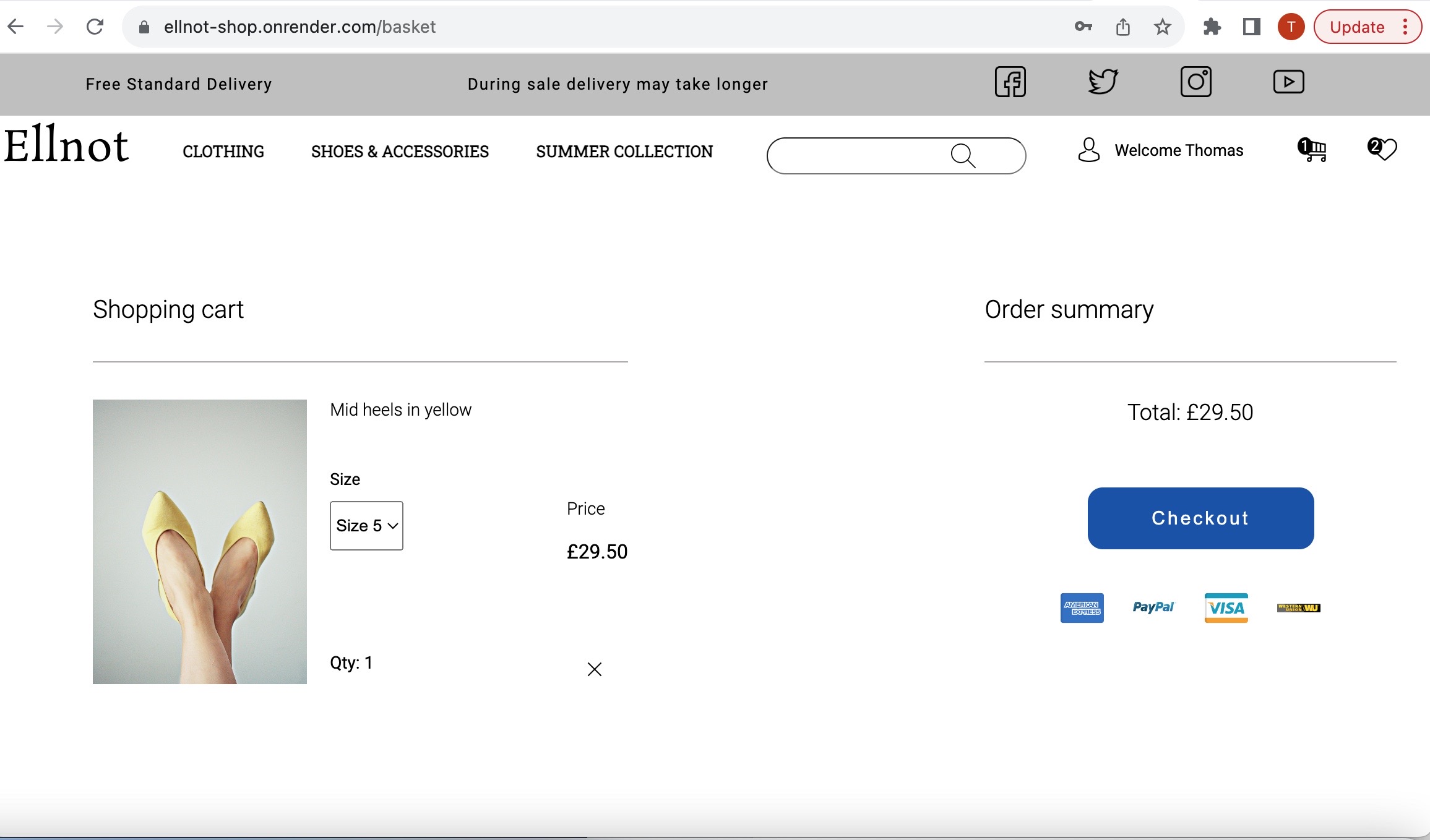Viewport: 1430px width, 840px height.
Task: Click the user account icon
Action: click(1088, 150)
